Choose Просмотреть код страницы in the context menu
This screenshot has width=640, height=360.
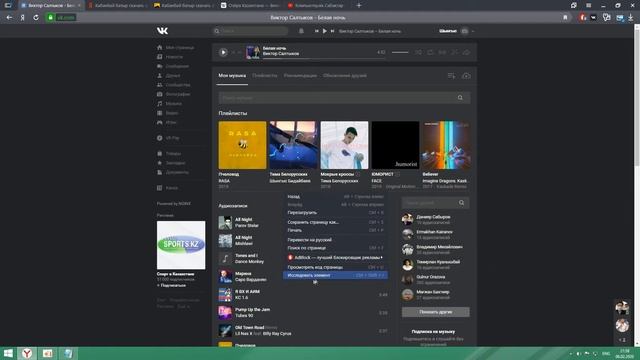pyautogui.click(x=335, y=267)
